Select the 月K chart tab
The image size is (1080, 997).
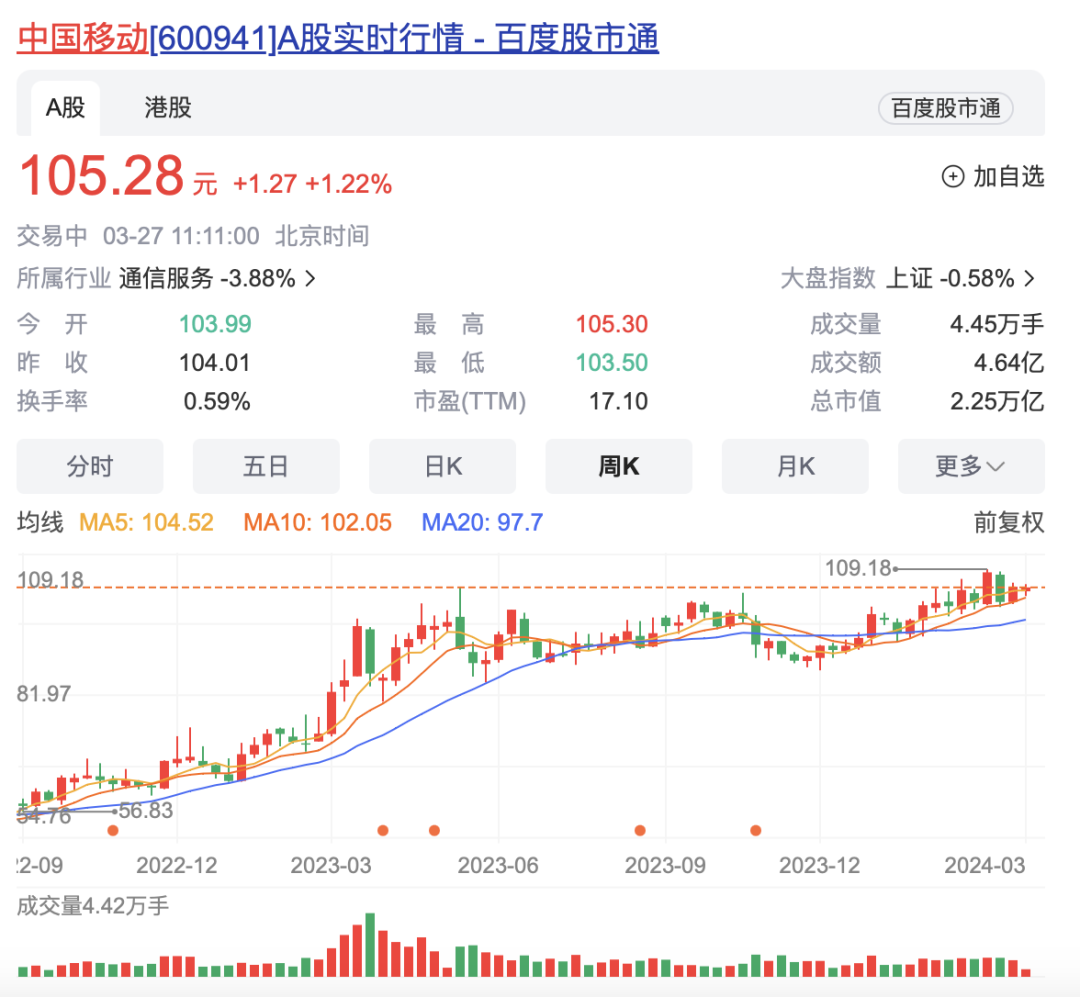[x=795, y=466]
